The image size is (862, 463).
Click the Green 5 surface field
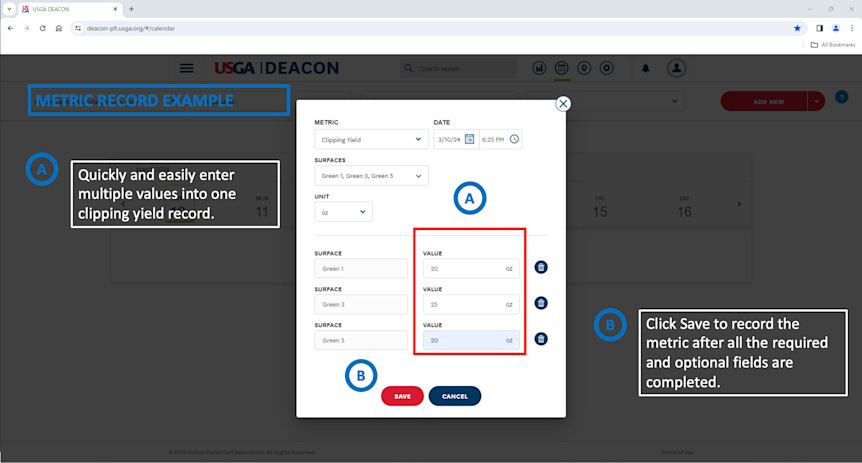tap(361, 340)
